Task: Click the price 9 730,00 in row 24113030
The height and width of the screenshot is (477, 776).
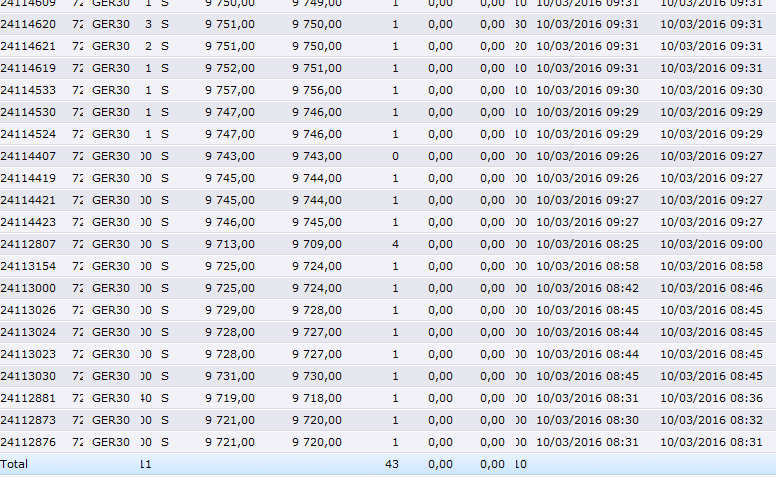Action: click(317, 376)
